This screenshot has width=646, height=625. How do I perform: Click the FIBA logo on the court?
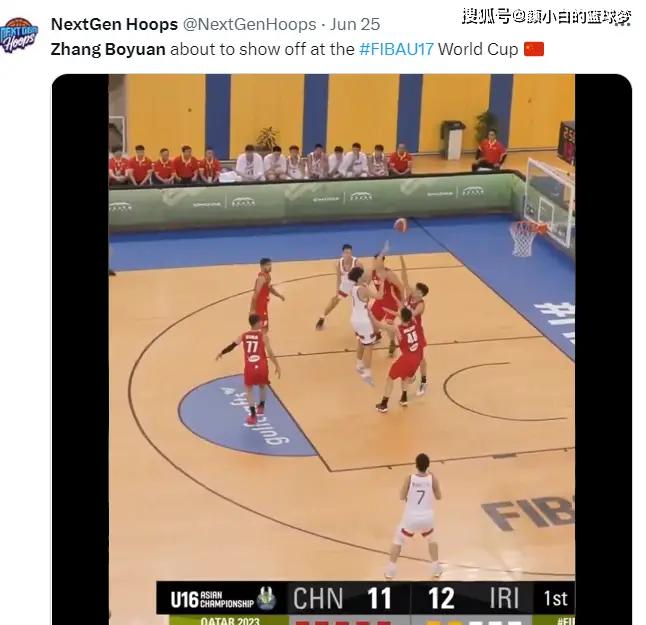pyautogui.click(x=529, y=513)
